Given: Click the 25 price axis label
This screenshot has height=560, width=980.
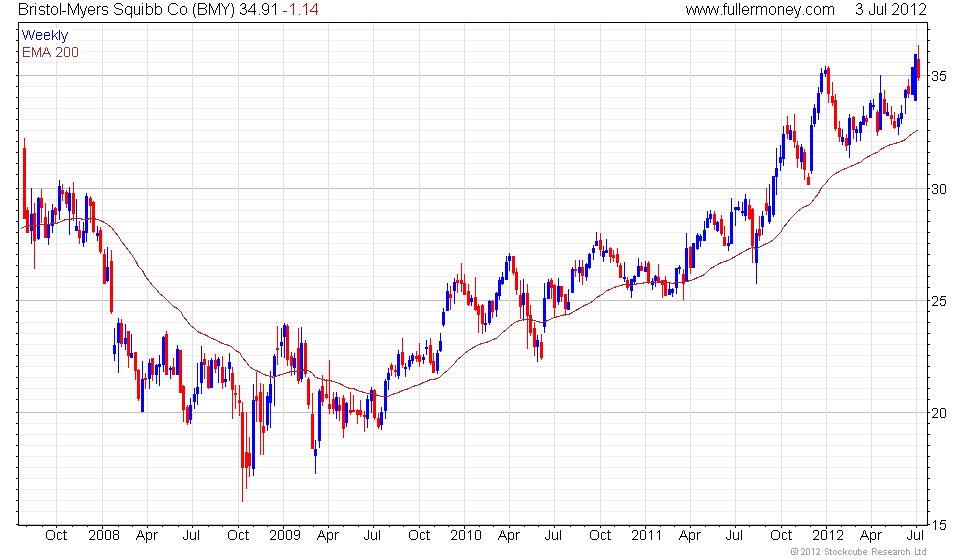Looking at the screenshot, I should [939, 301].
